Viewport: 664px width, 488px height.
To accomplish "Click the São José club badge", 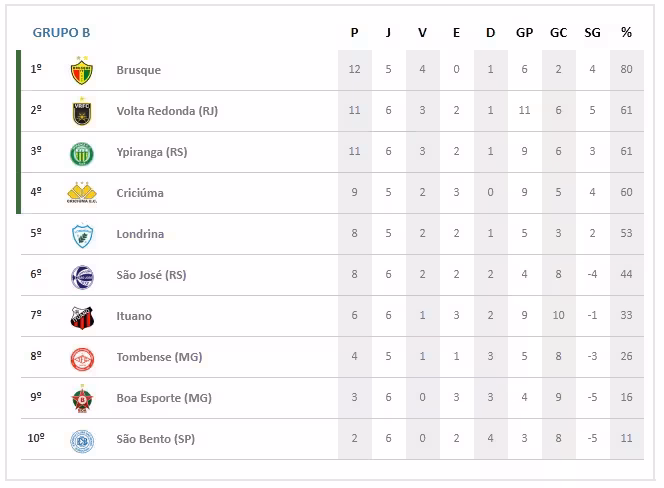I will click(82, 276).
